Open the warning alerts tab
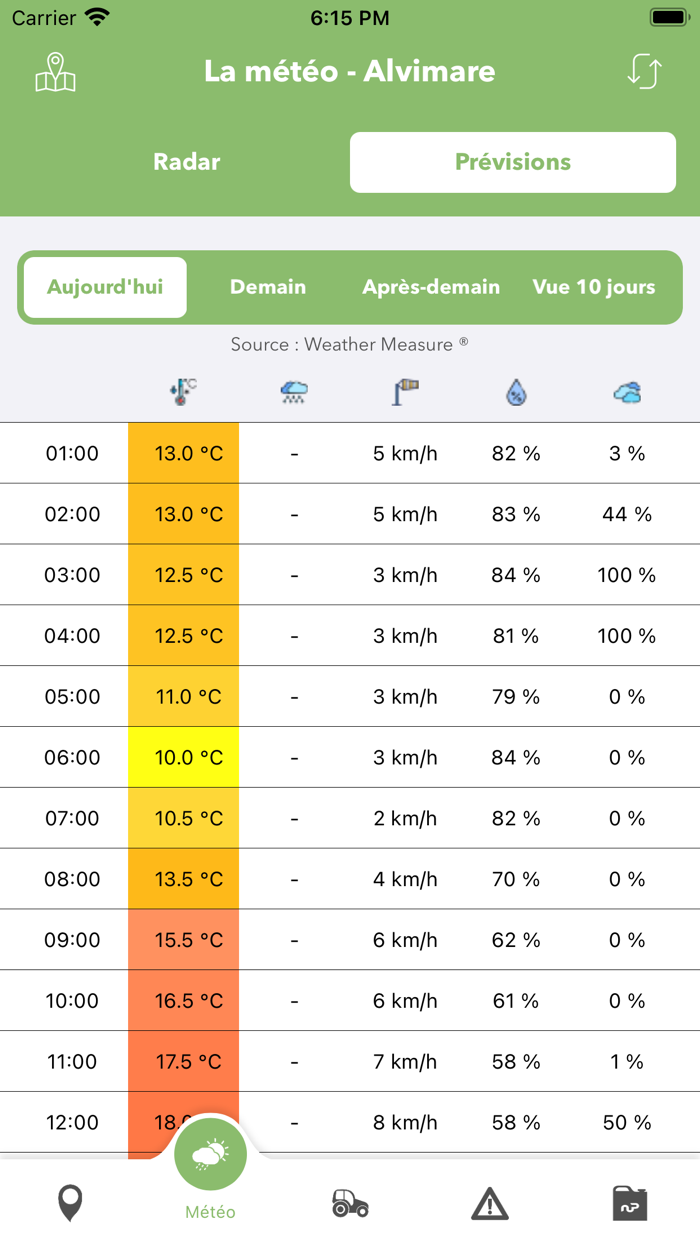Image resolution: width=700 pixels, height=1244 pixels. pos(490,1203)
